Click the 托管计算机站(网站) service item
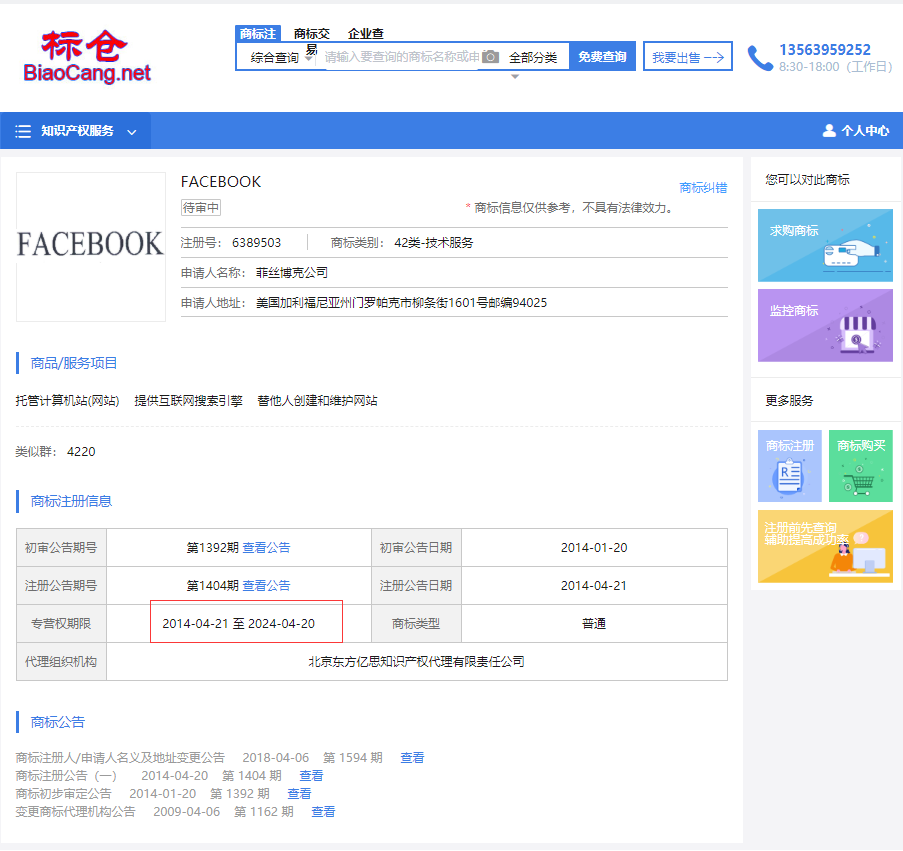This screenshot has width=903, height=851. (x=67, y=401)
